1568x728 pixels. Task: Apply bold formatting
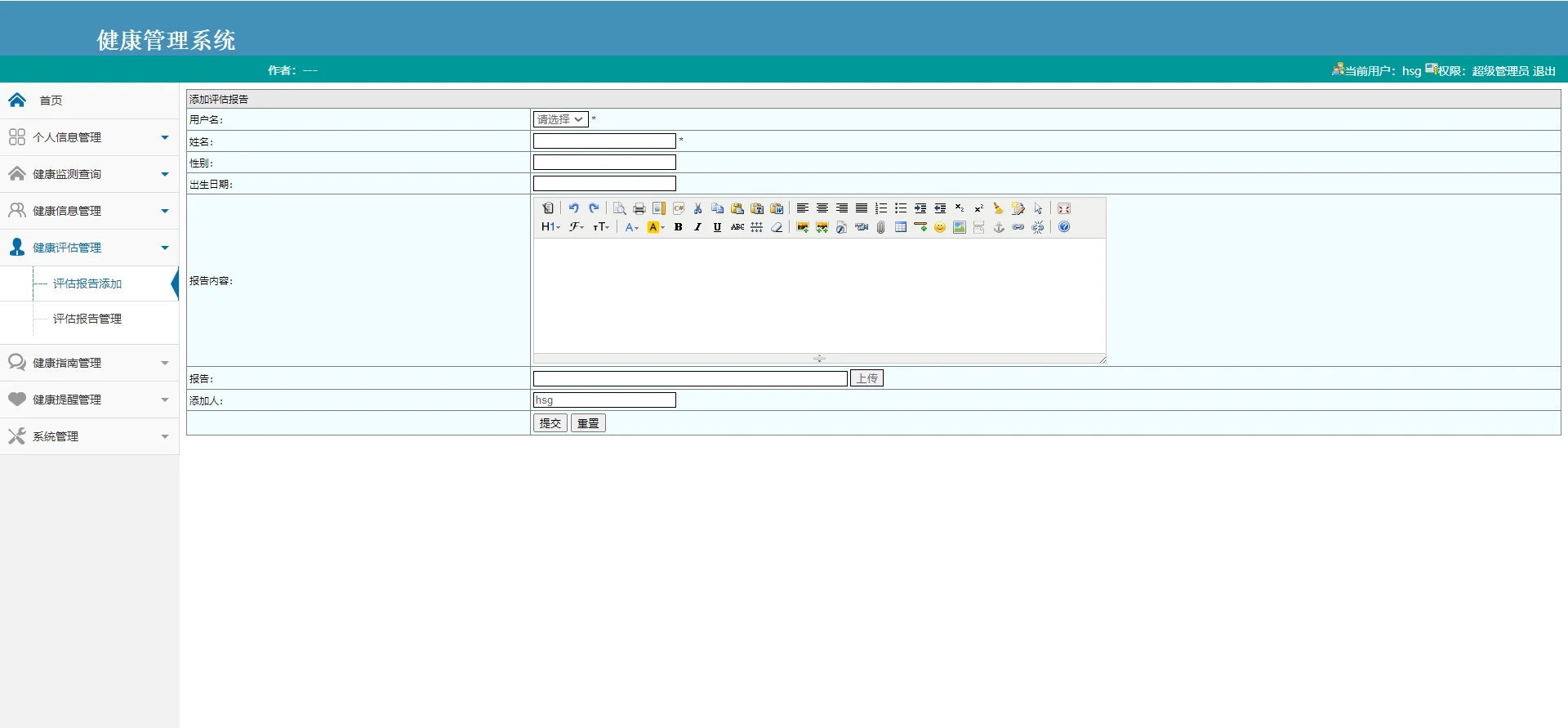(x=679, y=227)
